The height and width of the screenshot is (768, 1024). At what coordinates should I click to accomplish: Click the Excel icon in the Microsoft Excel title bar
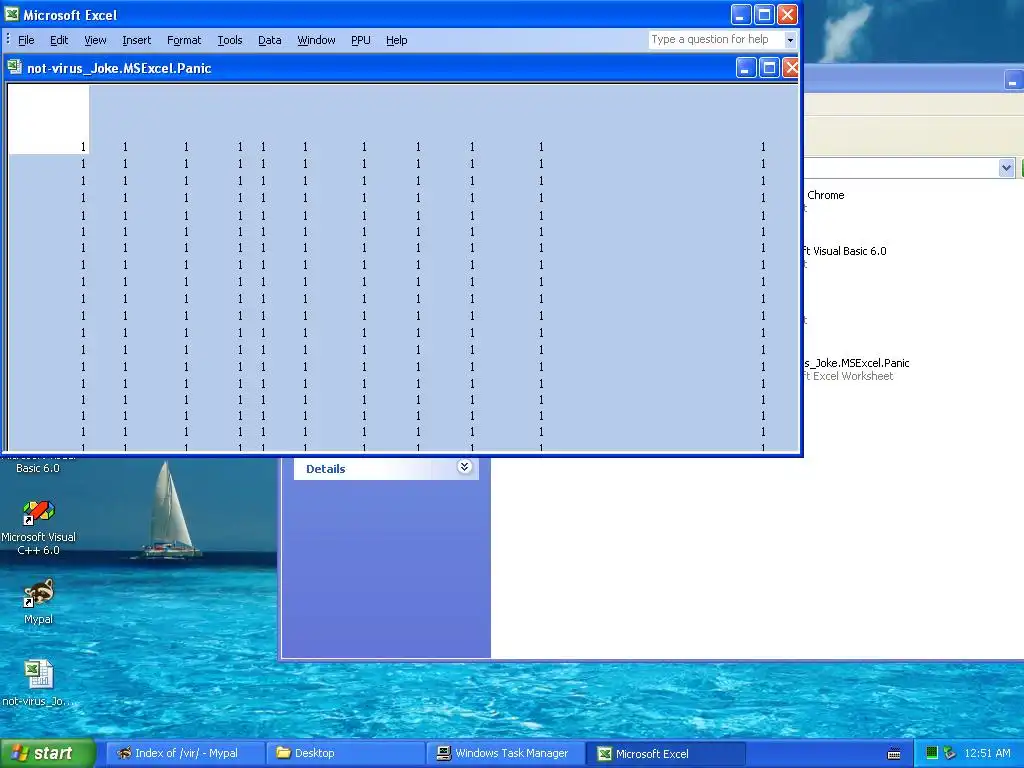point(12,14)
